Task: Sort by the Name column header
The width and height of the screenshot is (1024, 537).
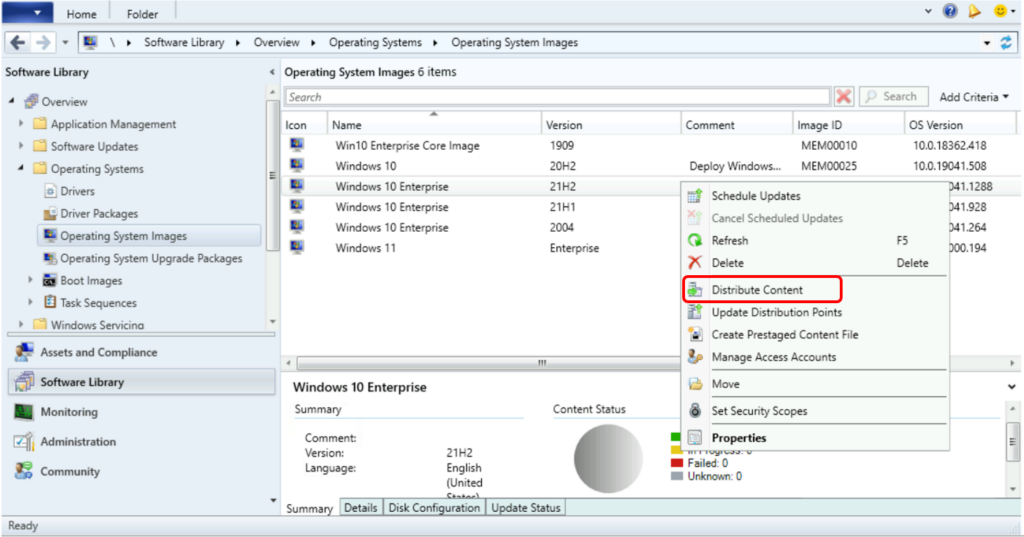Action: click(434, 125)
